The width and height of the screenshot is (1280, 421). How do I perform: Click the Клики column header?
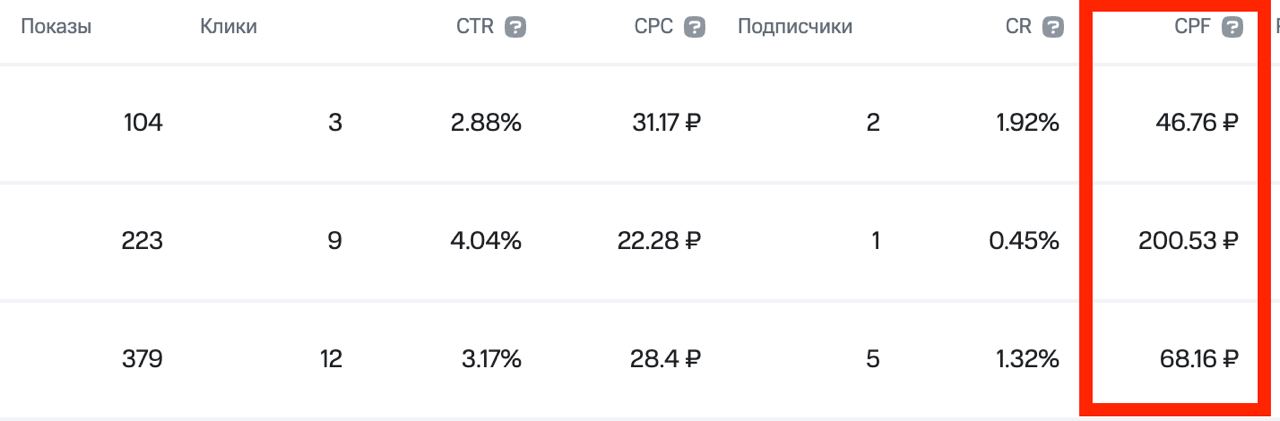pyautogui.click(x=228, y=27)
